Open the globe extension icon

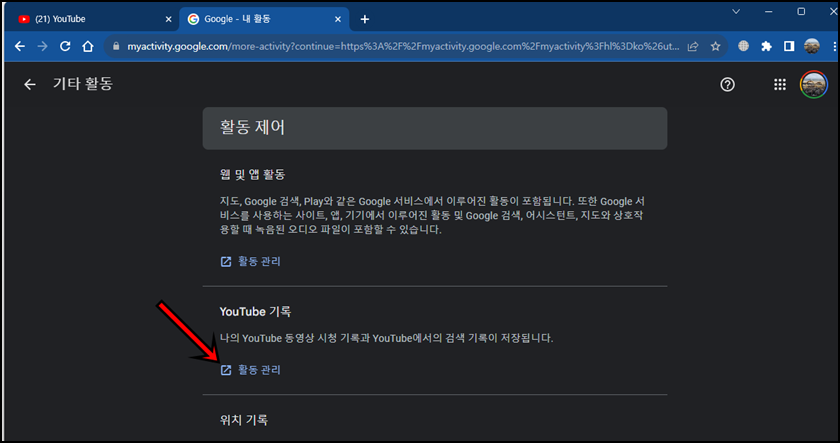743,47
